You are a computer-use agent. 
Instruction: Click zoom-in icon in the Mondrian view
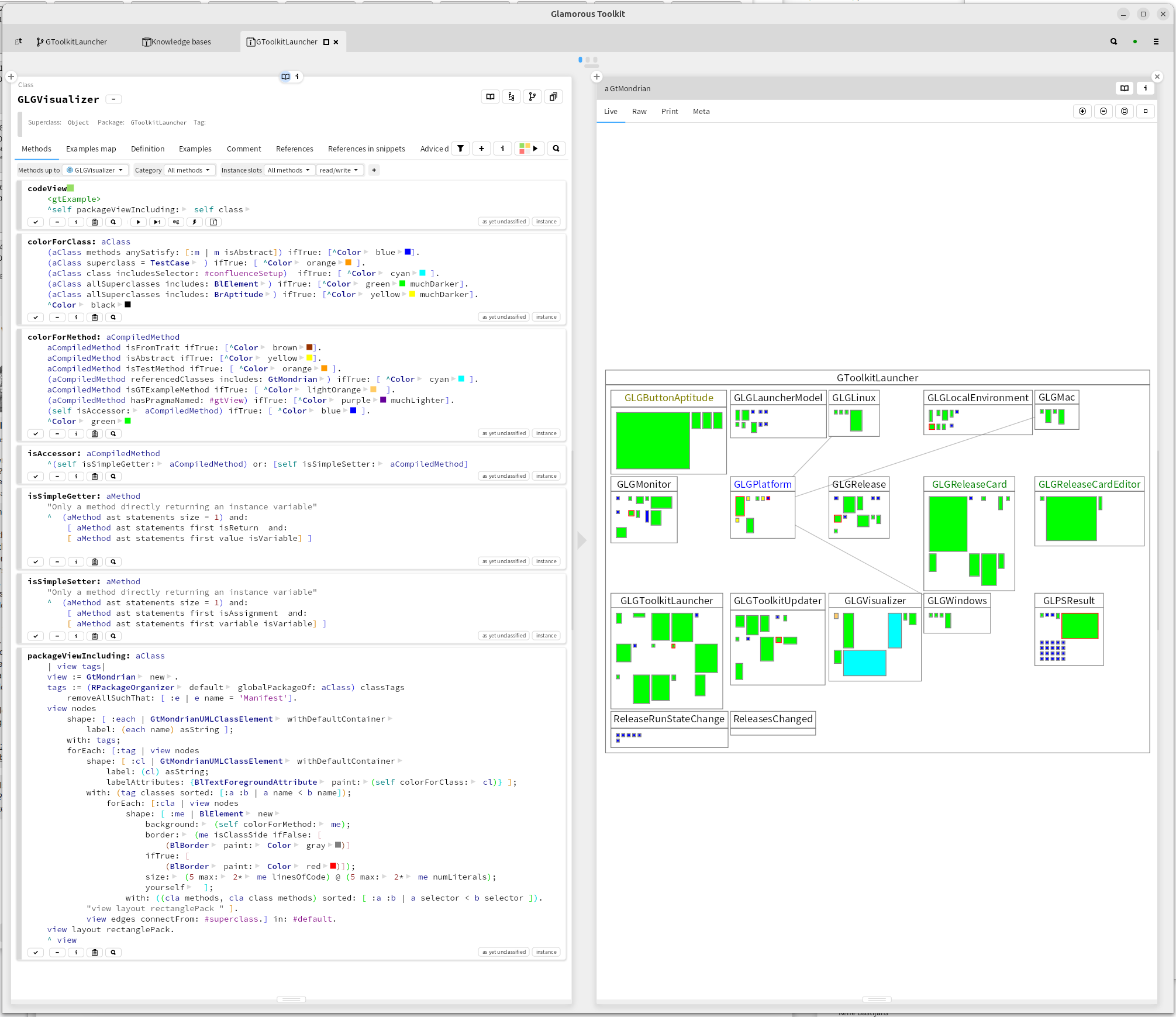click(1082, 111)
